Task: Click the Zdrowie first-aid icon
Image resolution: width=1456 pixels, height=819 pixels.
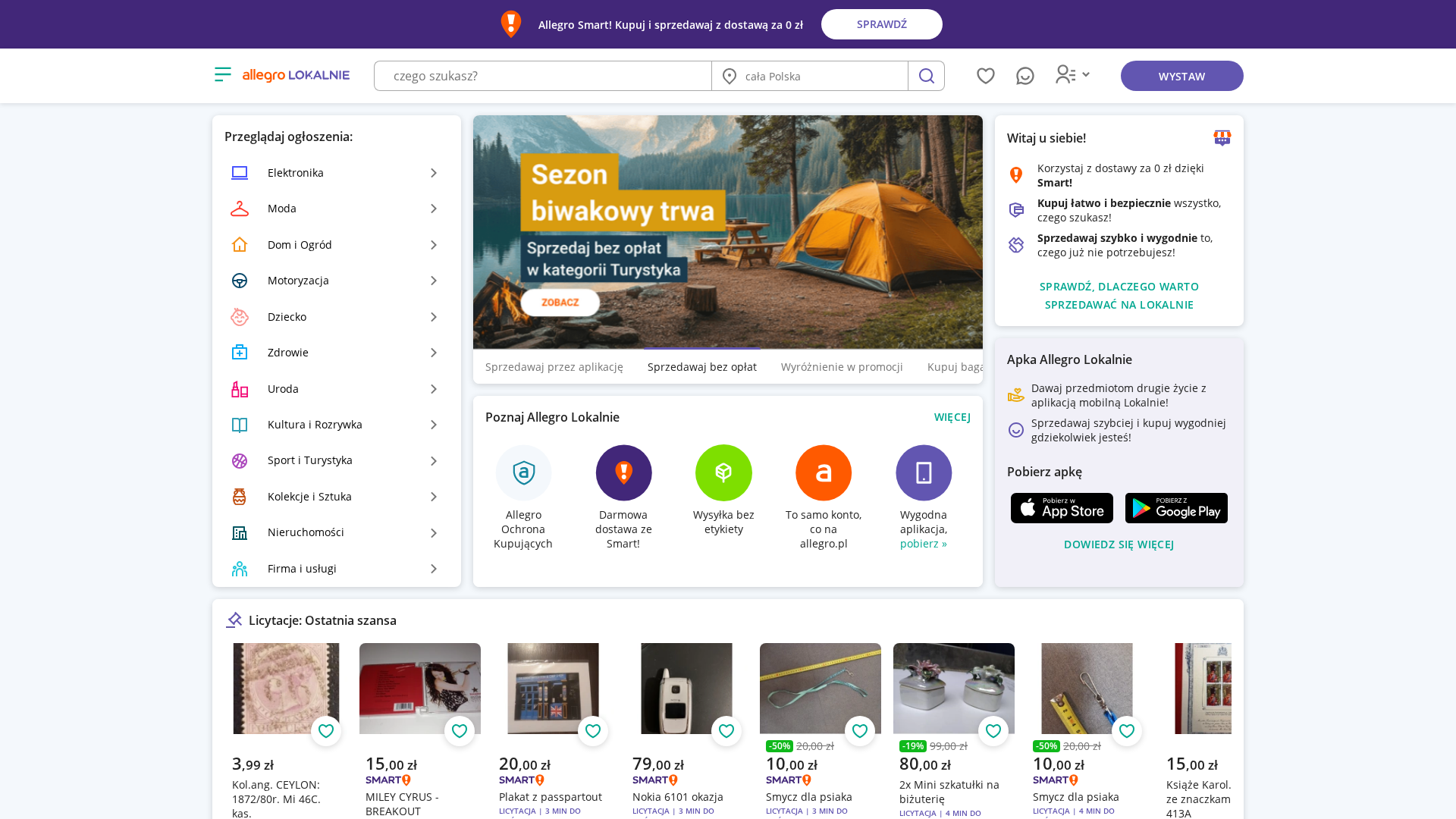Action: point(240,353)
